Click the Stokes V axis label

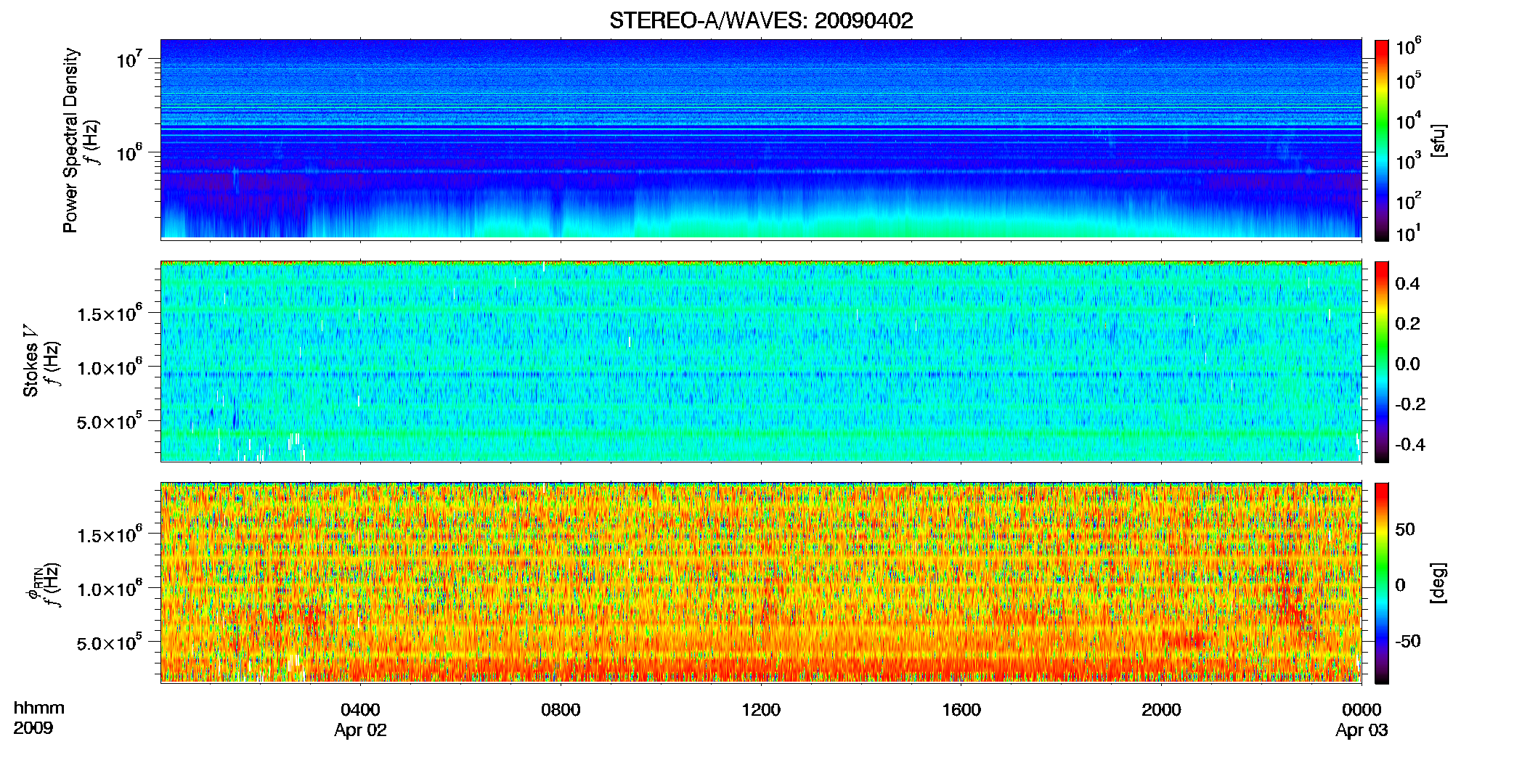[x=30, y=361]
